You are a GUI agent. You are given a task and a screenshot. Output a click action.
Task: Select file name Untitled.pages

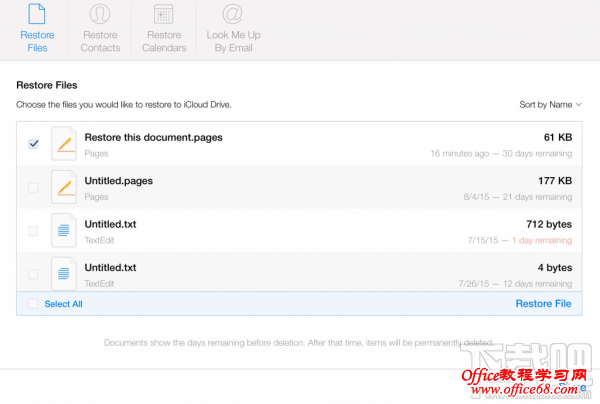tap(119, 181)
